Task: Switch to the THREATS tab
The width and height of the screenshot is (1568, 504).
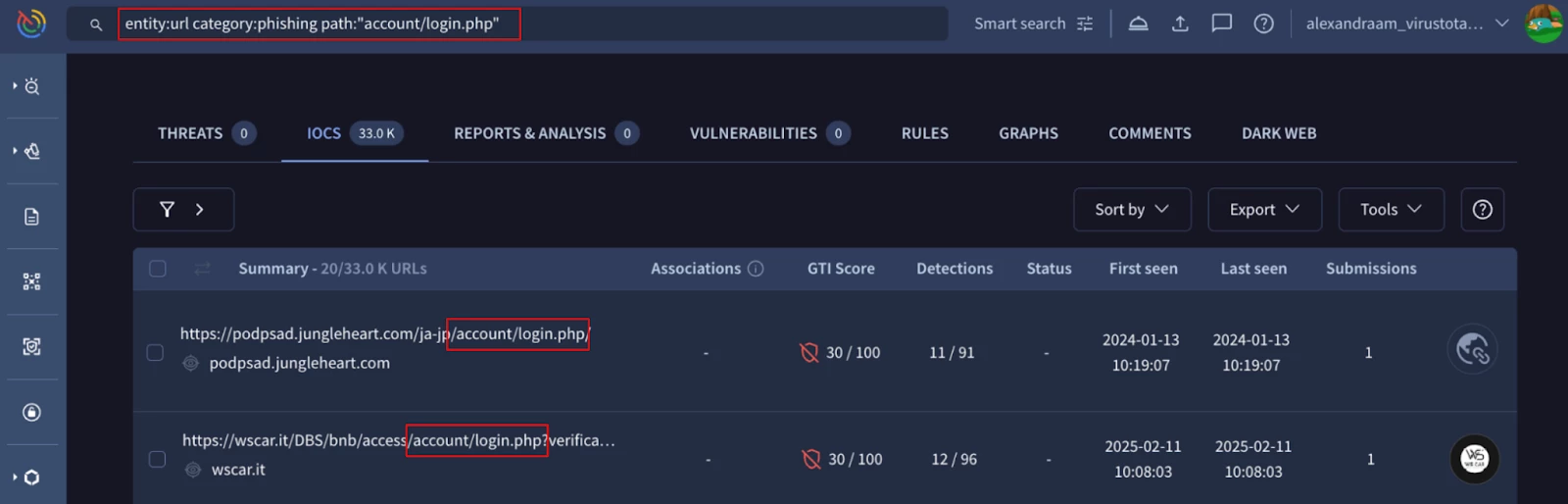Action: pyautogui.click(x=207, y=133)
